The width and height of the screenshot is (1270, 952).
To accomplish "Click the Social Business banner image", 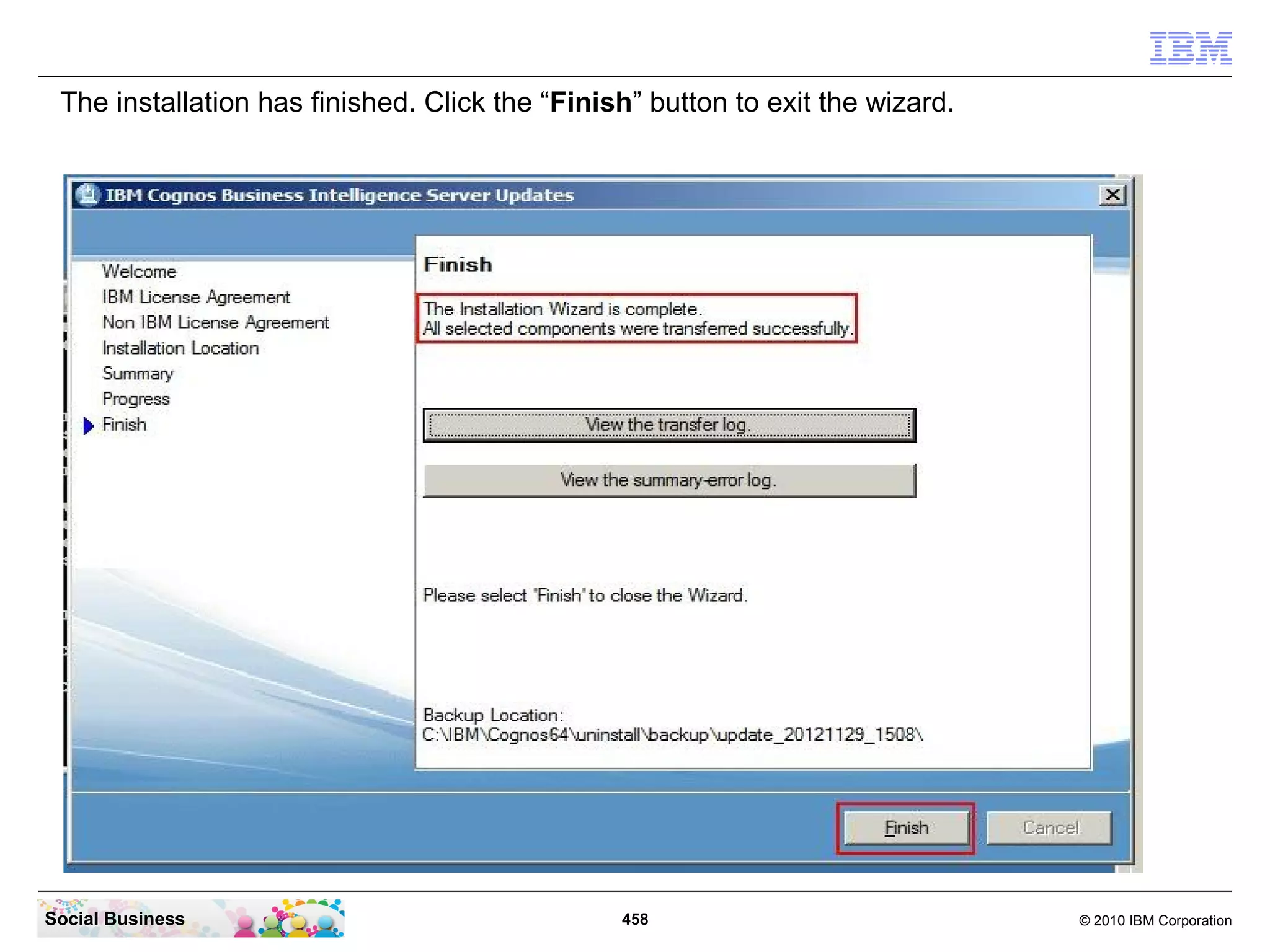I will pyautogui.click(x=191, y=918).
